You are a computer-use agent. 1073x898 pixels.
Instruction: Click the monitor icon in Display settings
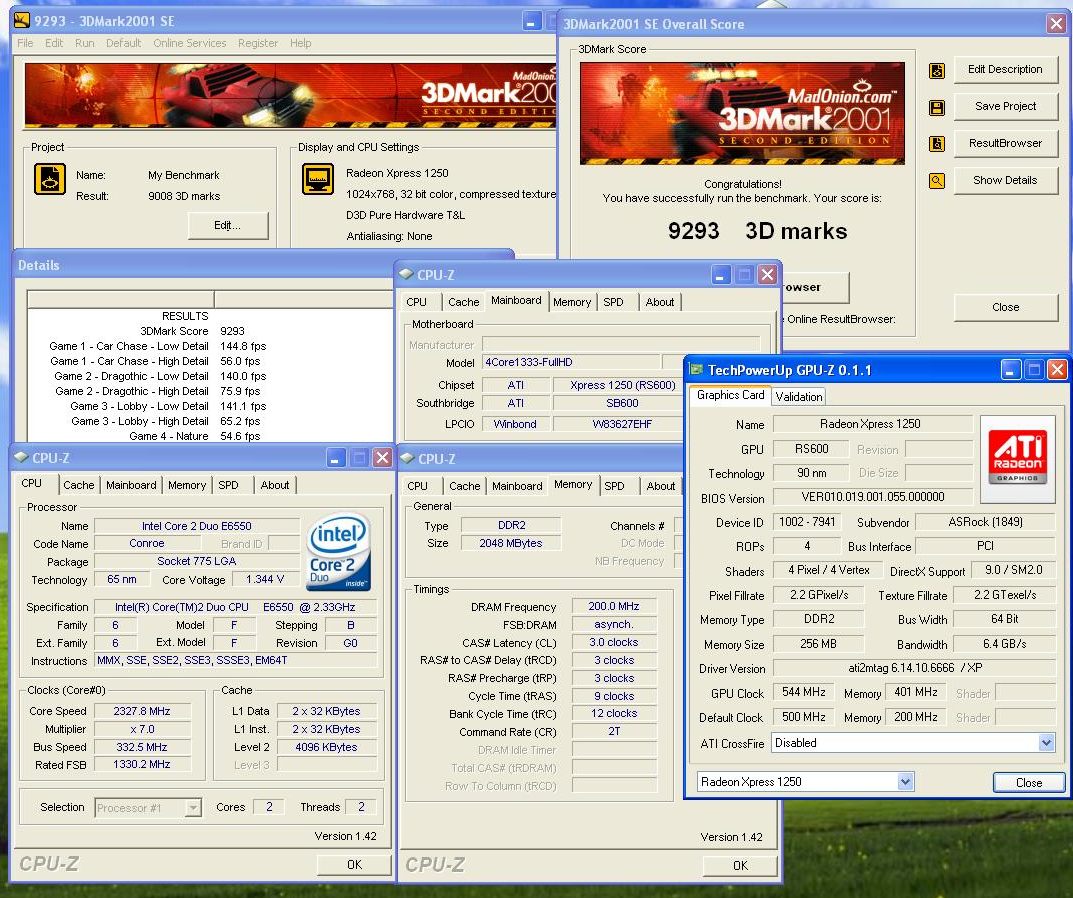318,179
